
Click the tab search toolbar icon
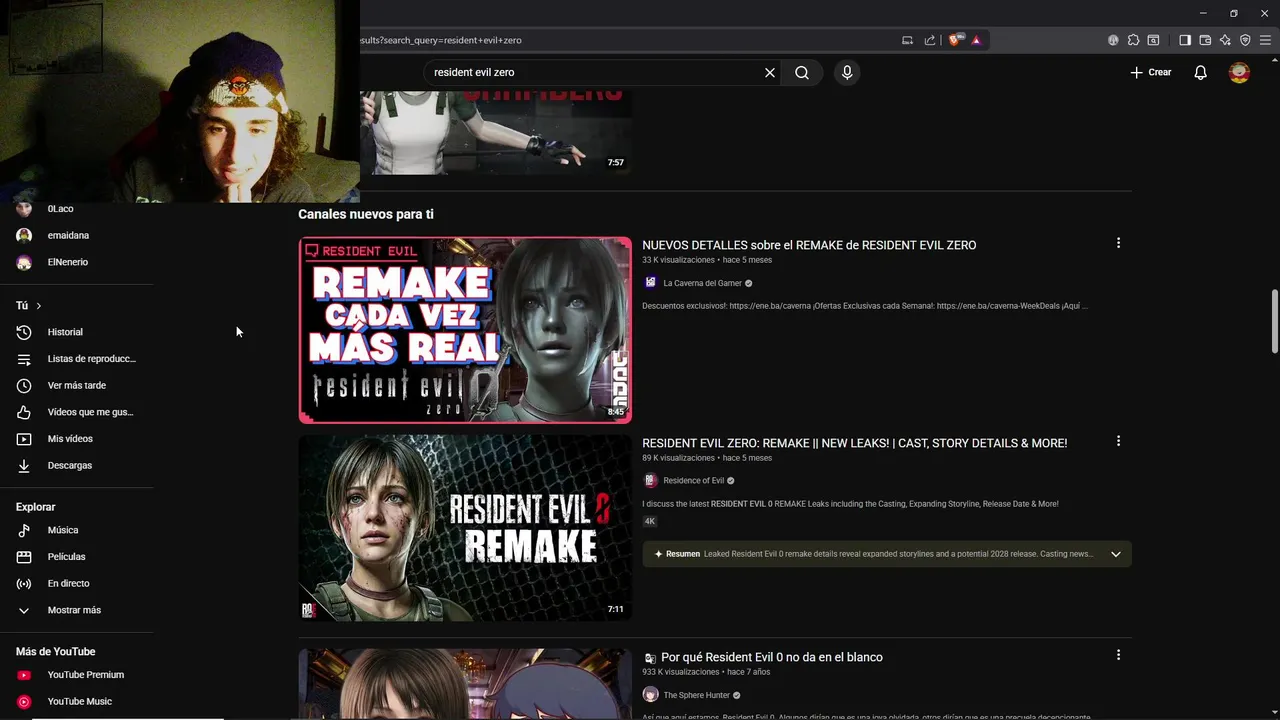point(1153,40)
